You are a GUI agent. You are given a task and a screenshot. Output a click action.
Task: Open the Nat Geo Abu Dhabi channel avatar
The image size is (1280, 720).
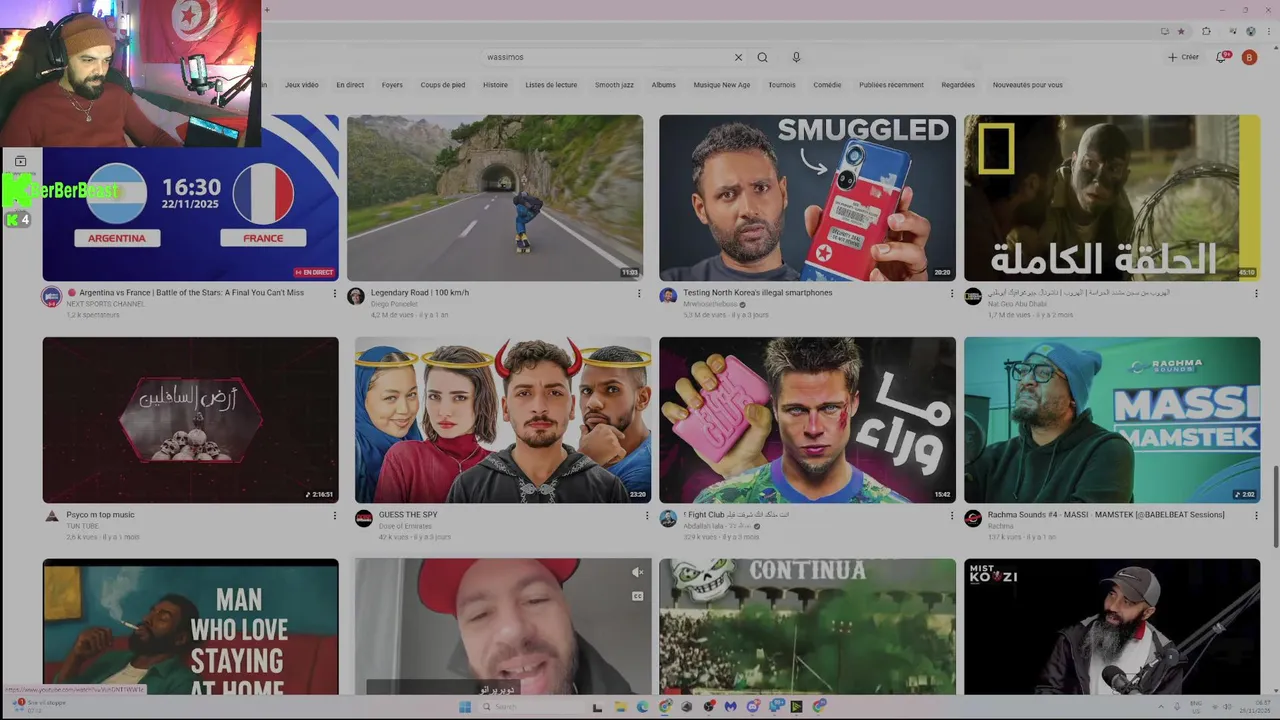[x=973, y=296]
